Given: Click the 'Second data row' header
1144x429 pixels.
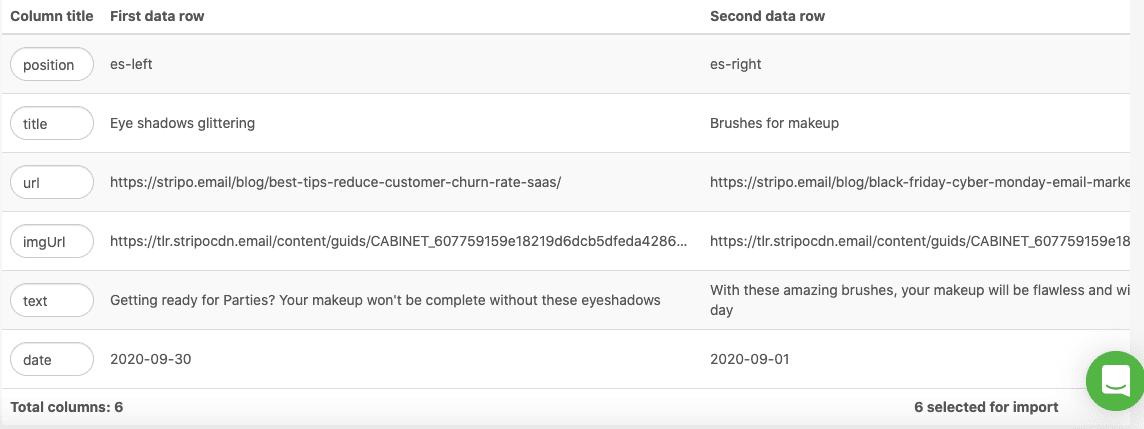Looking at the screenshot, I should pos(767,16).
